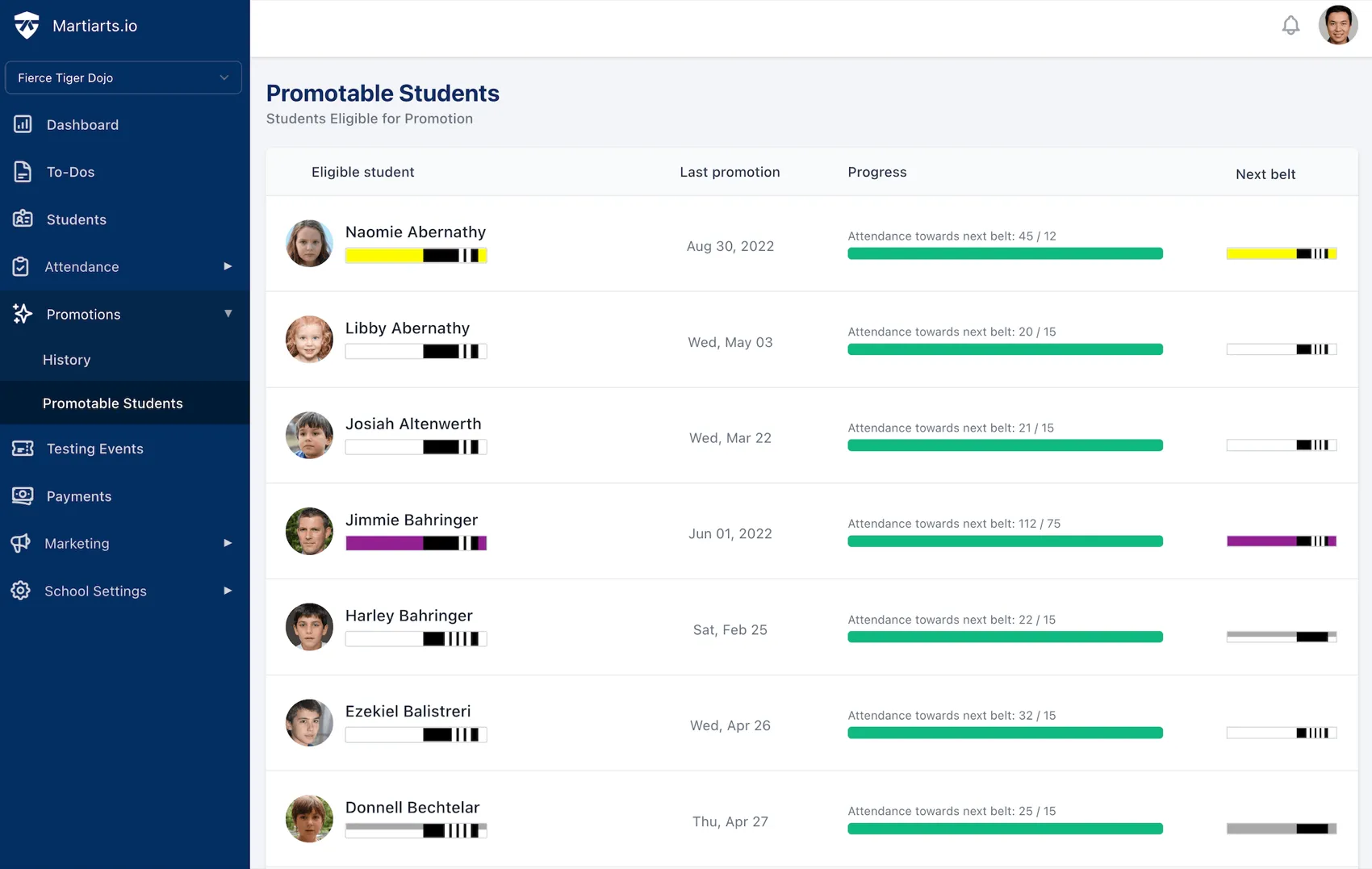Click the Payments card icon
The height and width of the screenshot is (869, 1372).
coord(21,496)
